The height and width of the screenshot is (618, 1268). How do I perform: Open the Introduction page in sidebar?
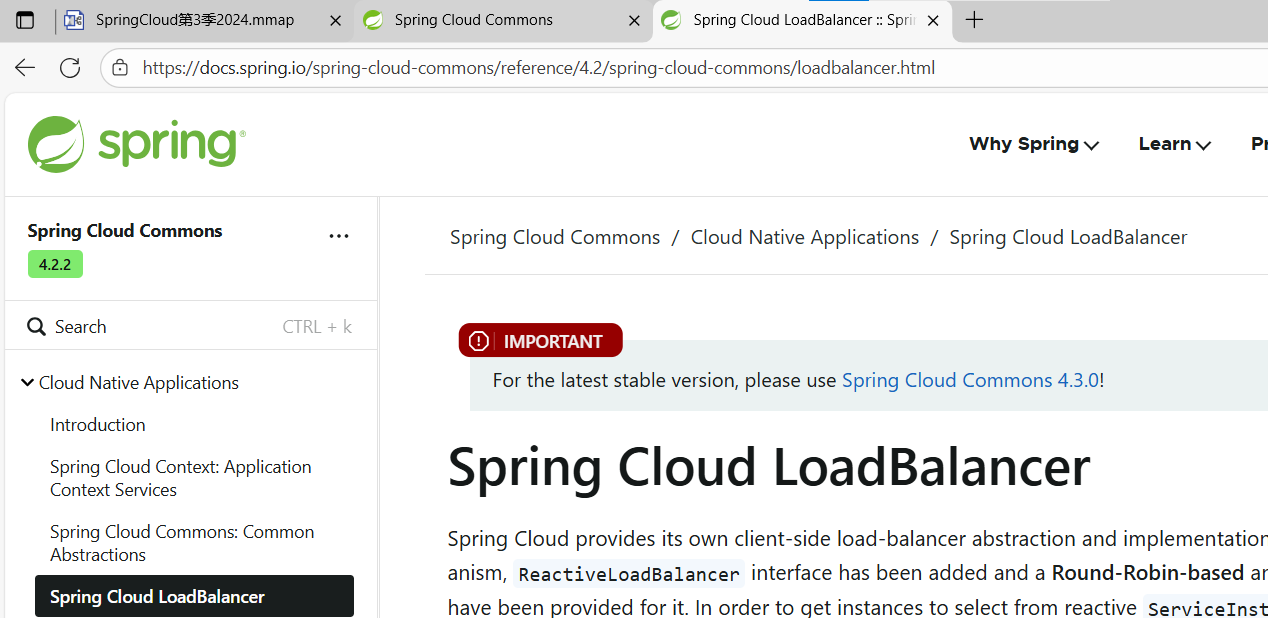[98, 425]
